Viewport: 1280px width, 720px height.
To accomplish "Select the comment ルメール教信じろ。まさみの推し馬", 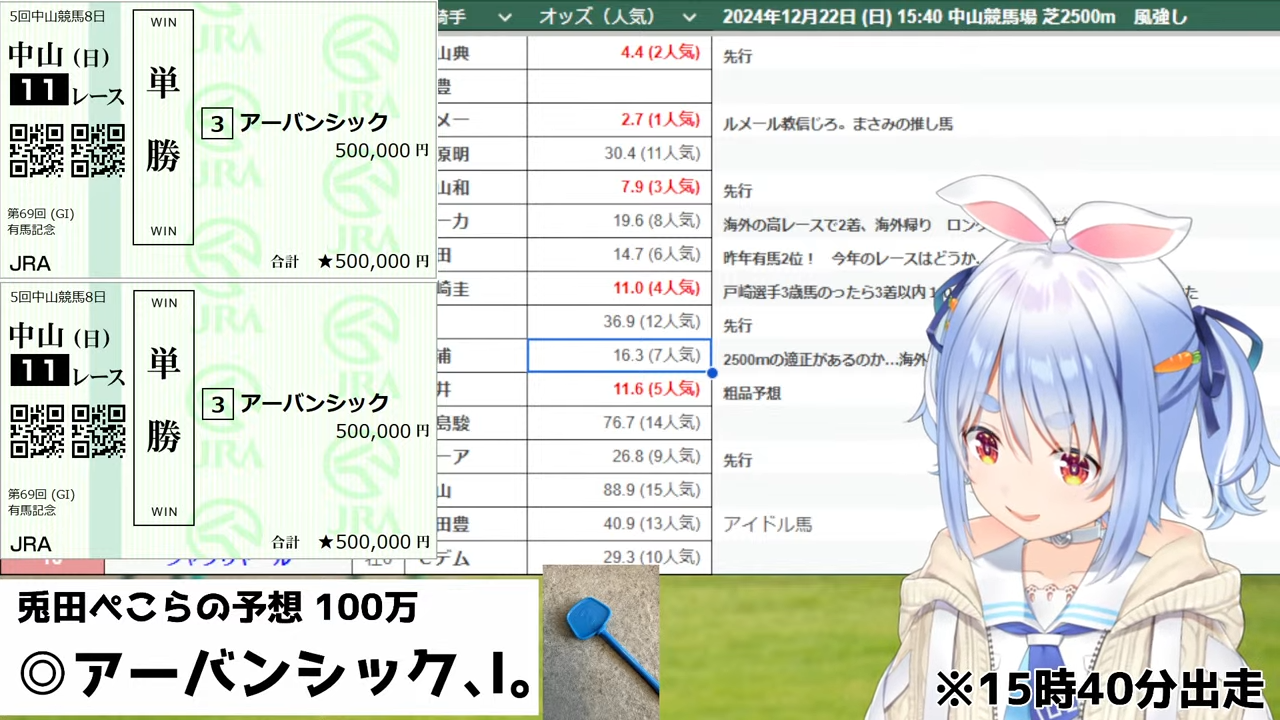I will tap(837, 124).
